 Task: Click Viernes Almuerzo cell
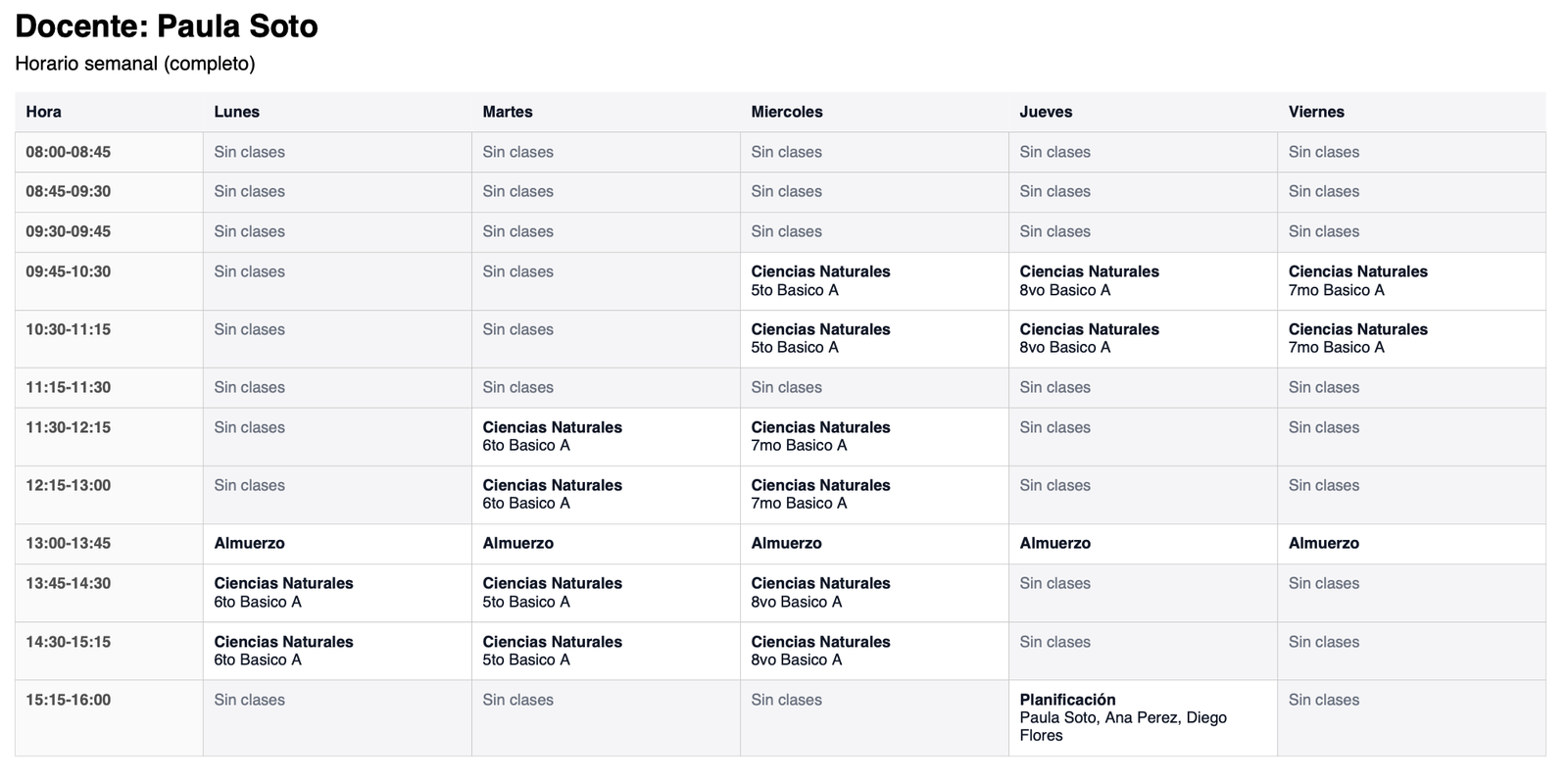point(1324,543)
